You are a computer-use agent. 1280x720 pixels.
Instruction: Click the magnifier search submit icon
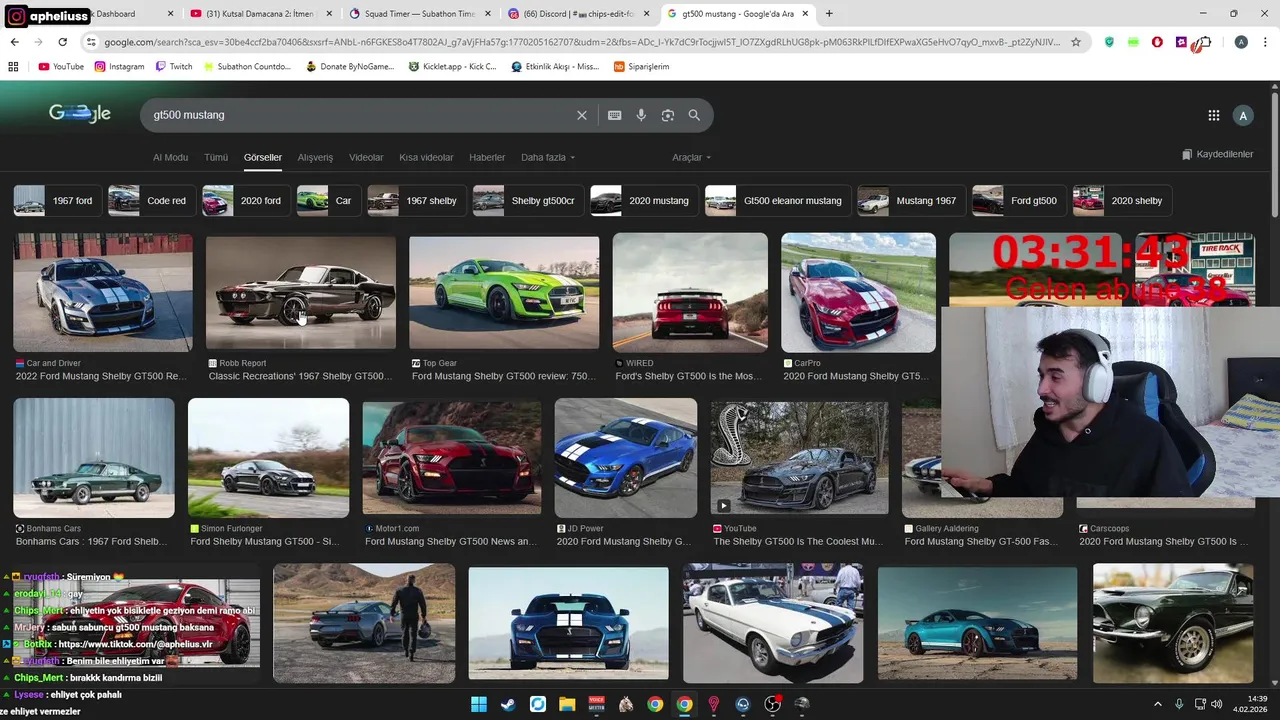[x=694, y=115]
